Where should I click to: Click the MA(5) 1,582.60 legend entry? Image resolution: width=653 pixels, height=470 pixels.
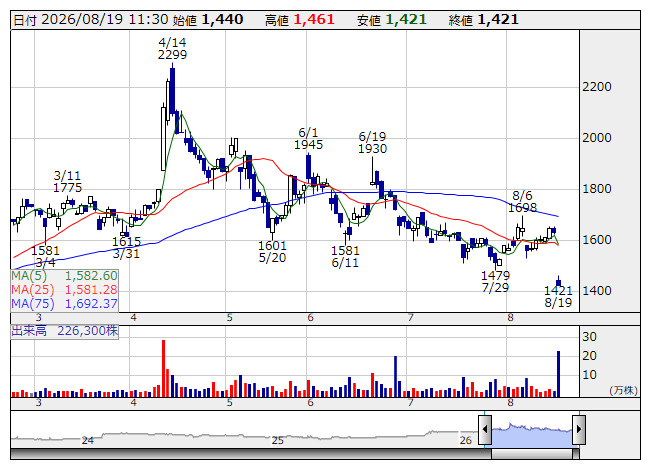coord(65,276)
